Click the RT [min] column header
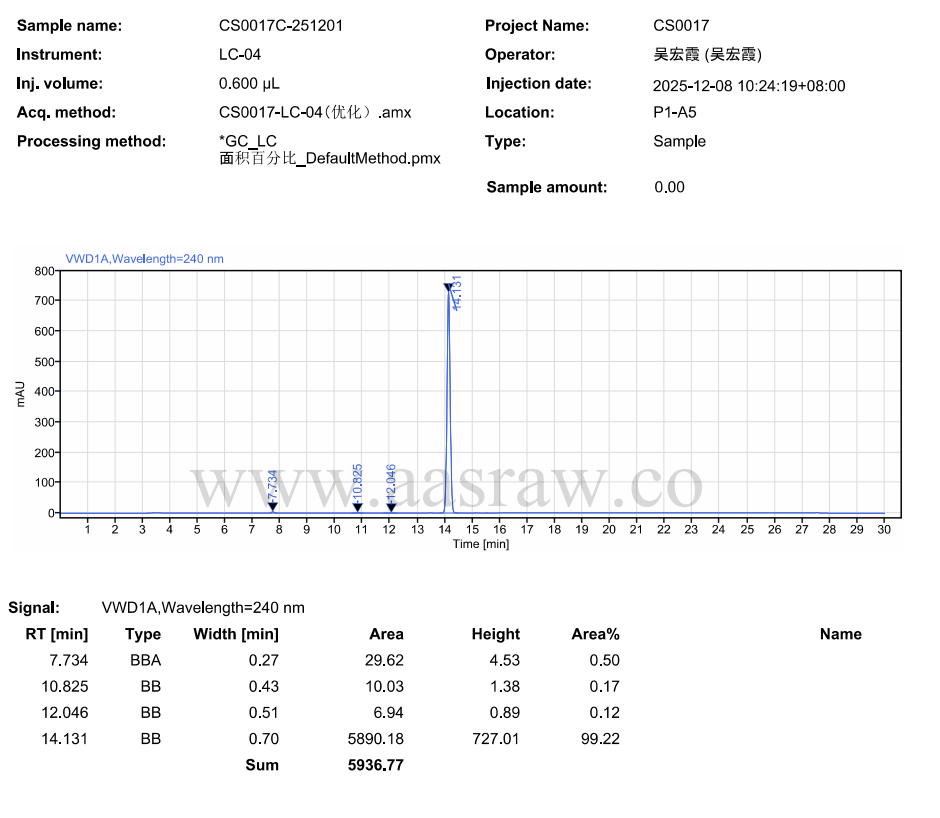940x818 pixels. (56, 634)
